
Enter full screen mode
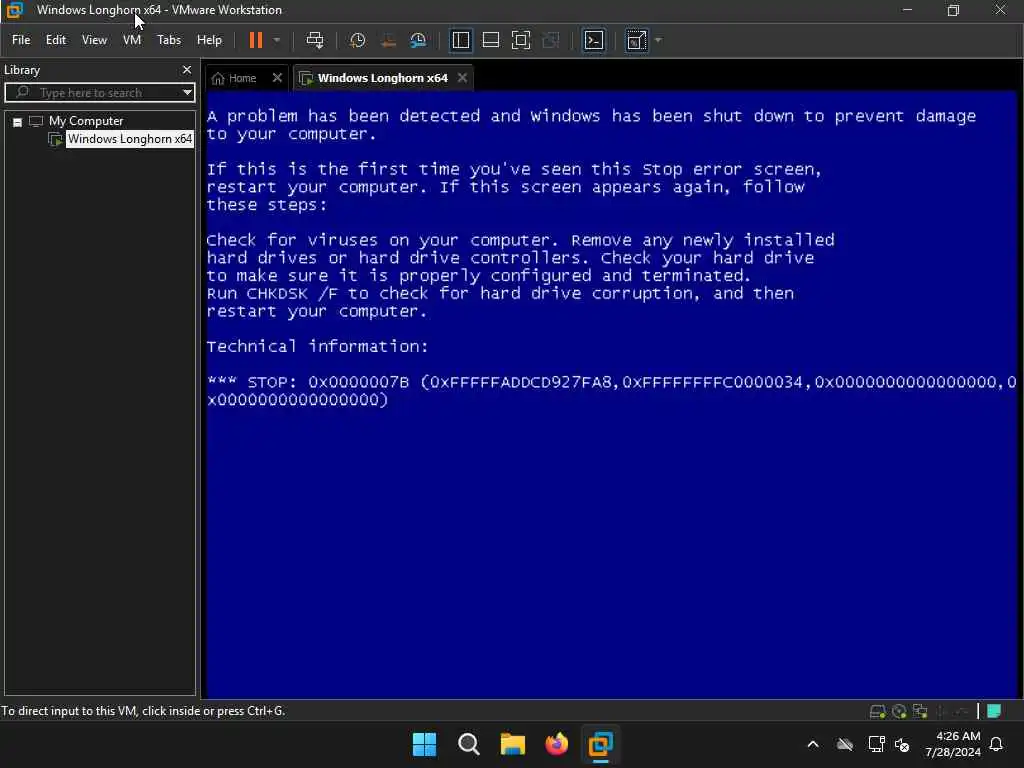(520, 40)
